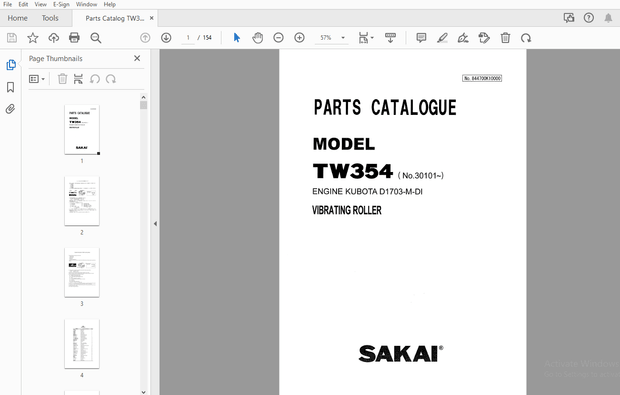
Task: Open the View menu
Action: click(x=40, y=4)
